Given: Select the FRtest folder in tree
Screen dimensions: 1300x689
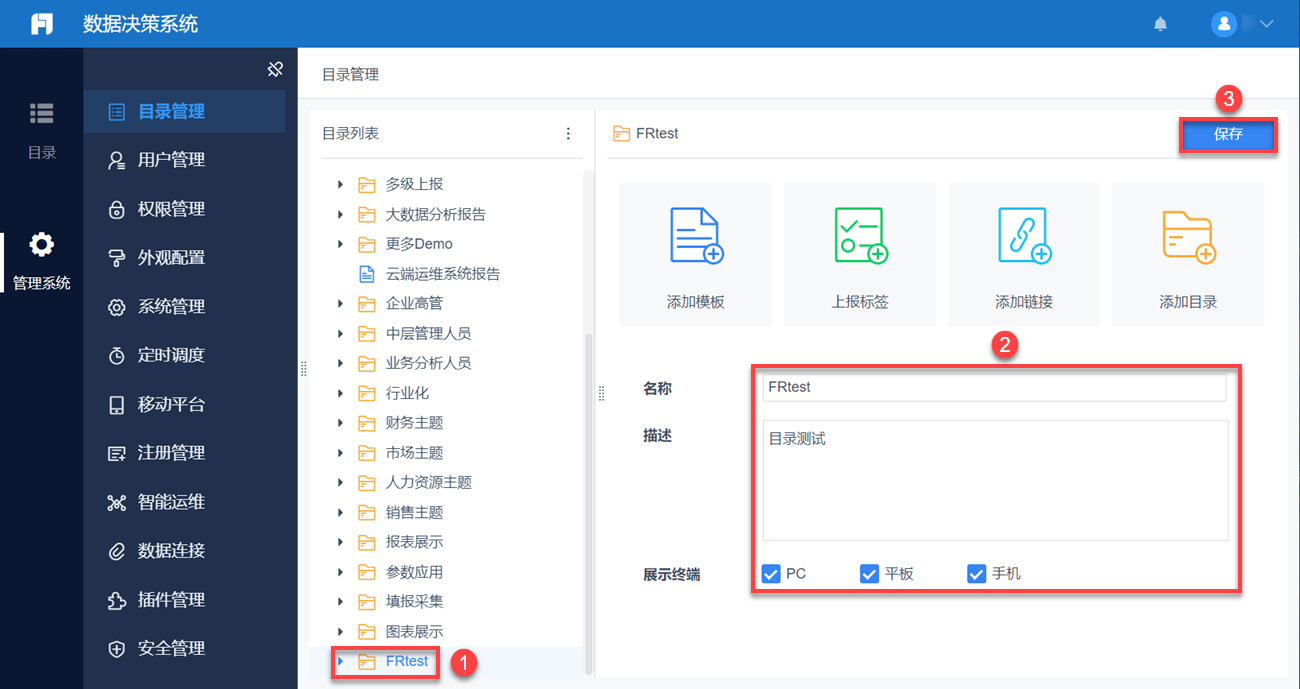Looking at the screenshot, I should pos(407,661).
